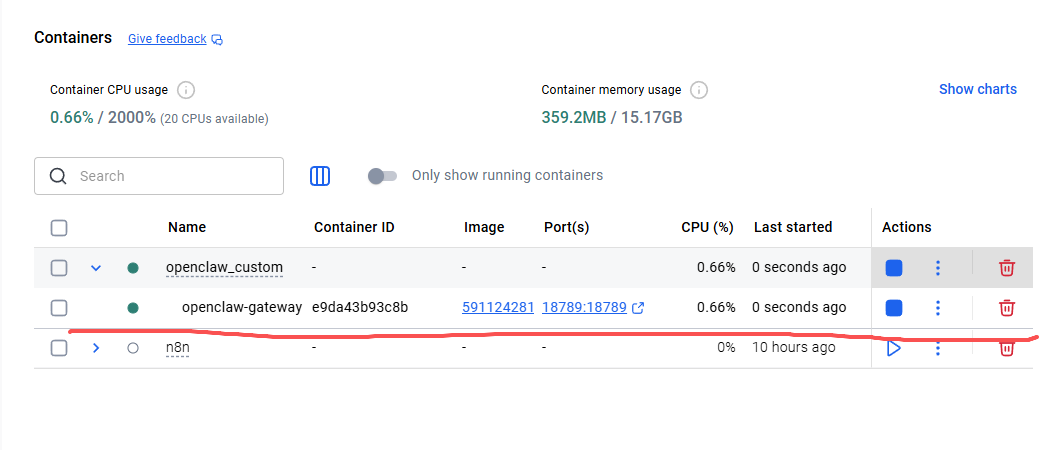Click the Container CPU usage info icon
Viewport: 1062px width, 450px height.
[186, 90]
